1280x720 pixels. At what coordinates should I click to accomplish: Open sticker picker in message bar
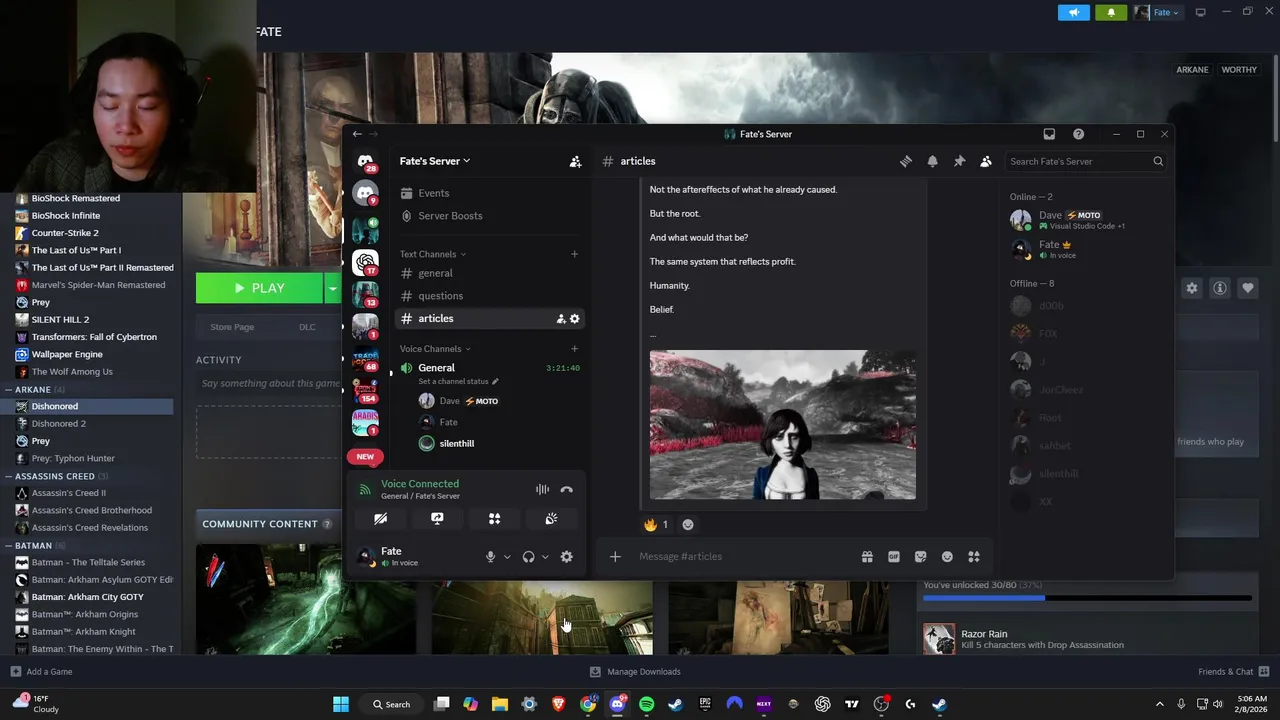click(x=920, y=557)
